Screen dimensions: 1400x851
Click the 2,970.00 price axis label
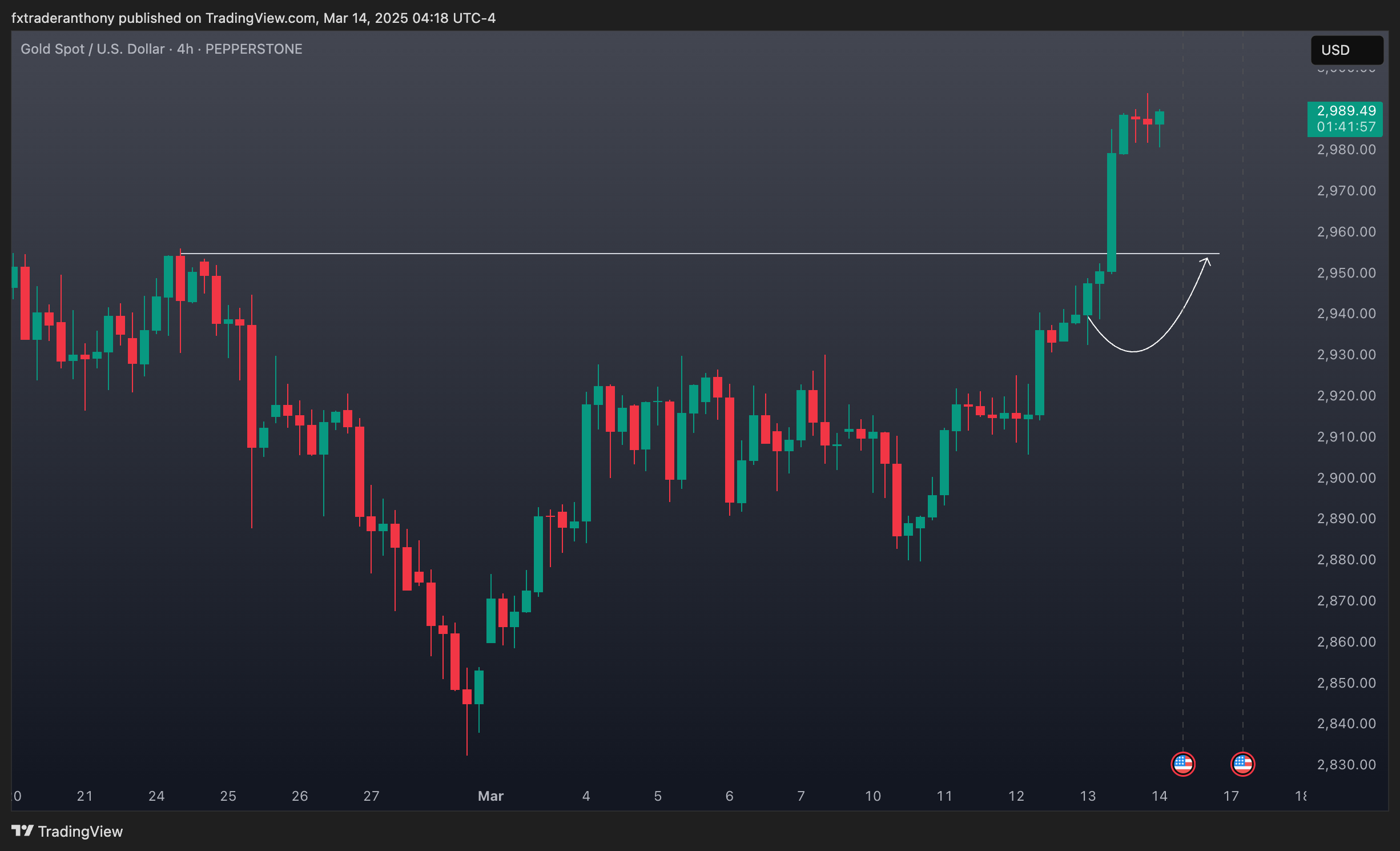(1346, 191)
